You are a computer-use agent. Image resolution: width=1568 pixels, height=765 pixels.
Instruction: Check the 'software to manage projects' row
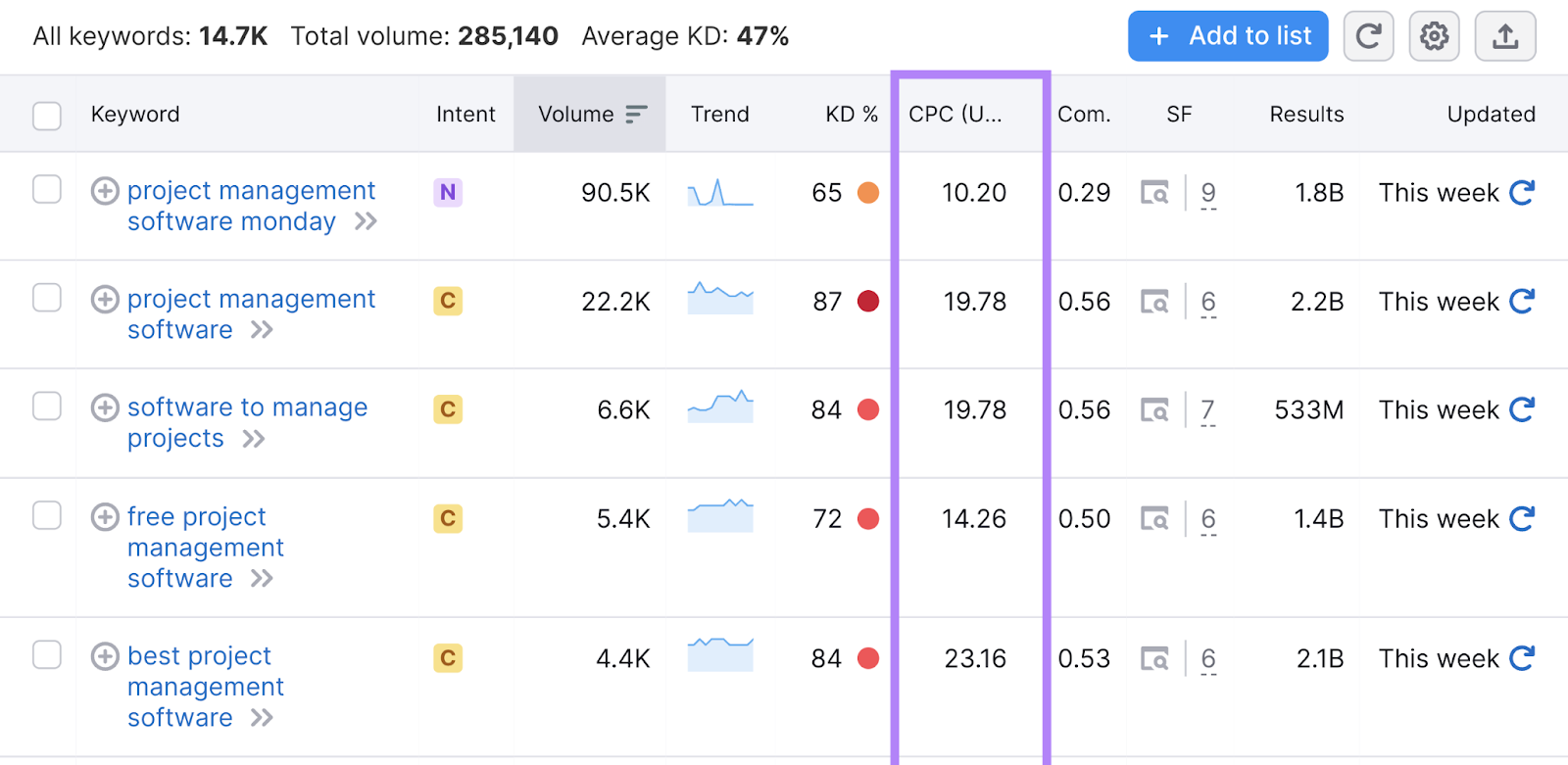point(47,406)
